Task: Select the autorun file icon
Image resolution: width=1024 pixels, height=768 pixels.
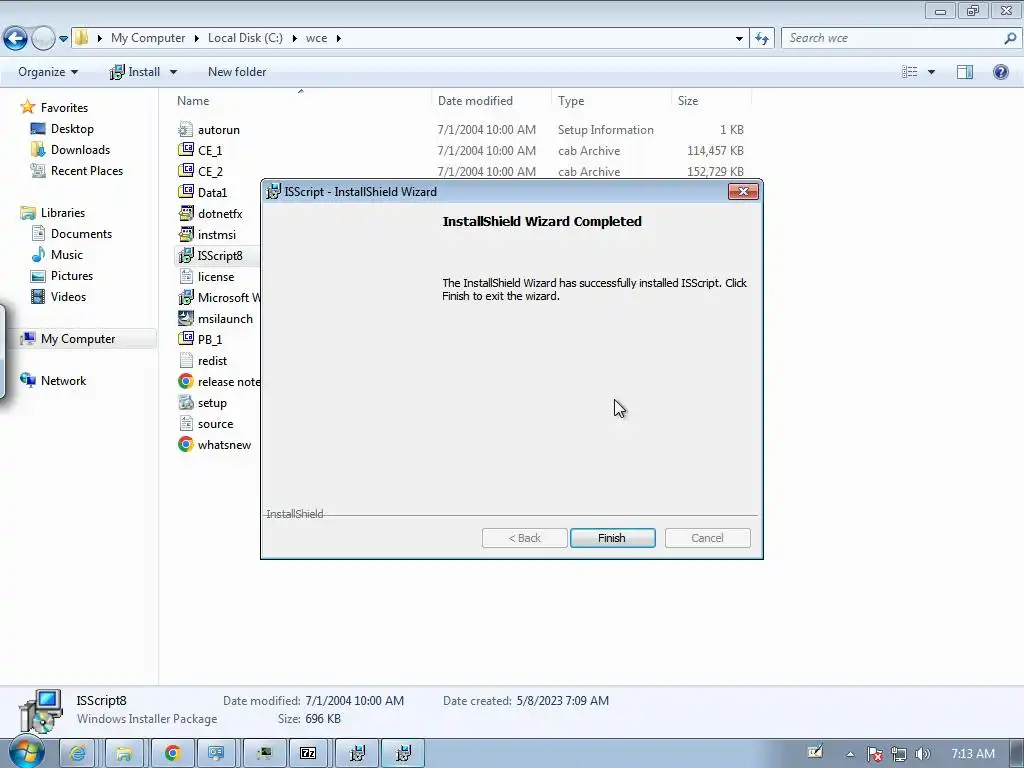Action: pos(186,129)
